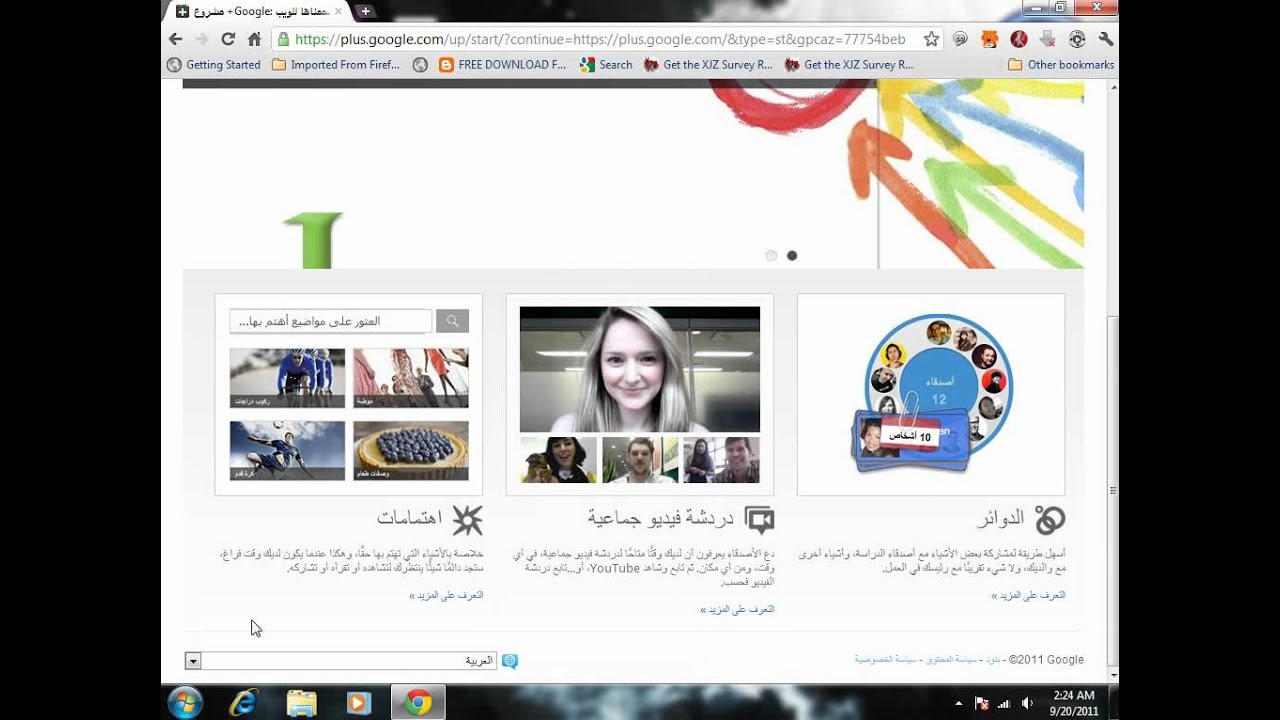
Task: Open the fashion thumbnail in interests card
Action: pos(411,378)
